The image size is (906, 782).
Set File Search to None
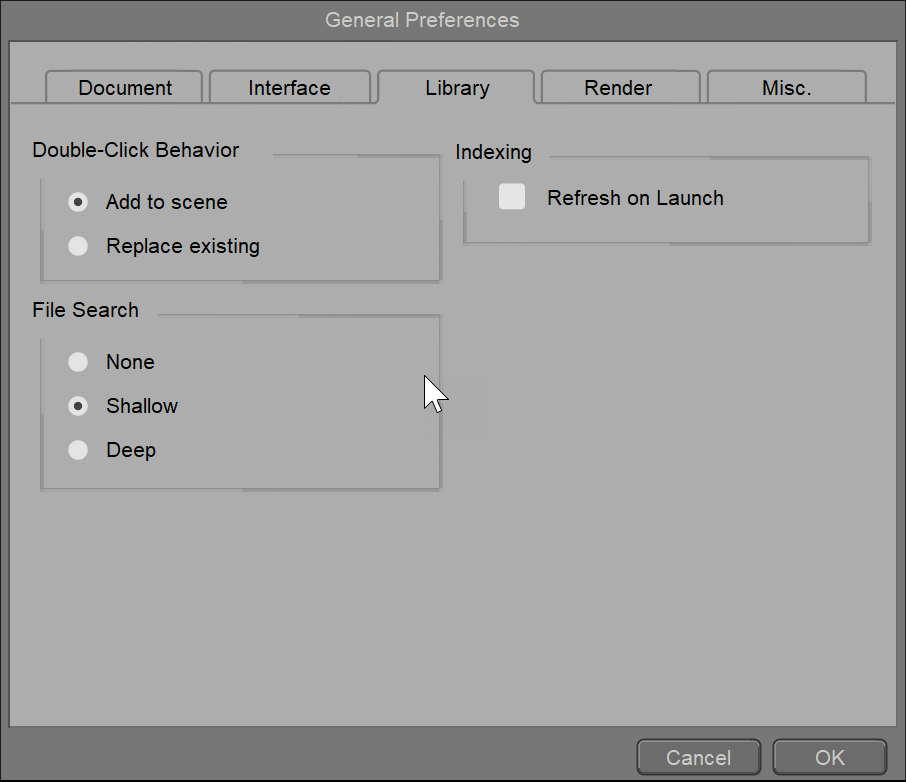pos(78,362)
